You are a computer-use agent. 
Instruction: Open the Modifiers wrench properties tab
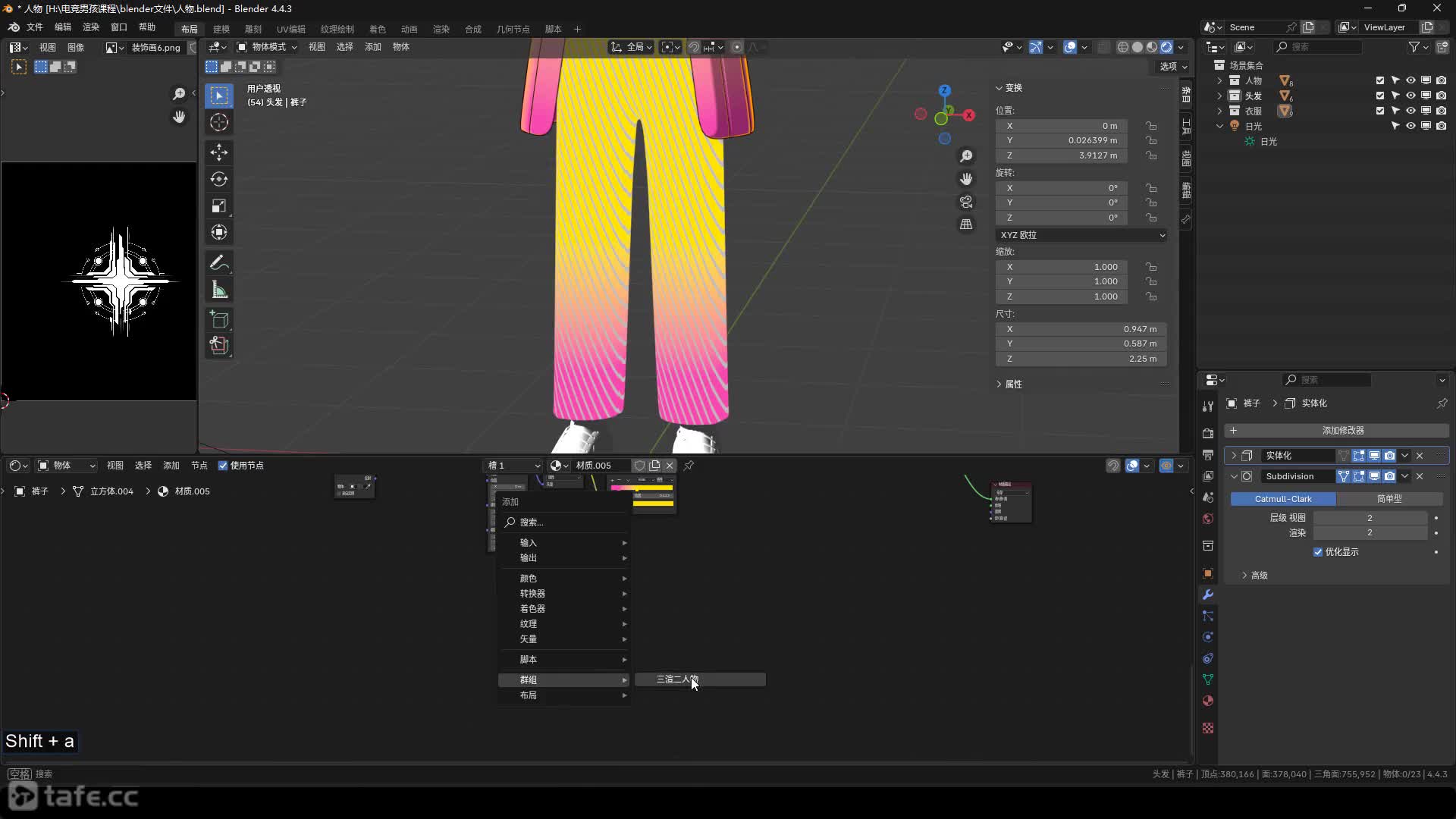click(1208, 595)
